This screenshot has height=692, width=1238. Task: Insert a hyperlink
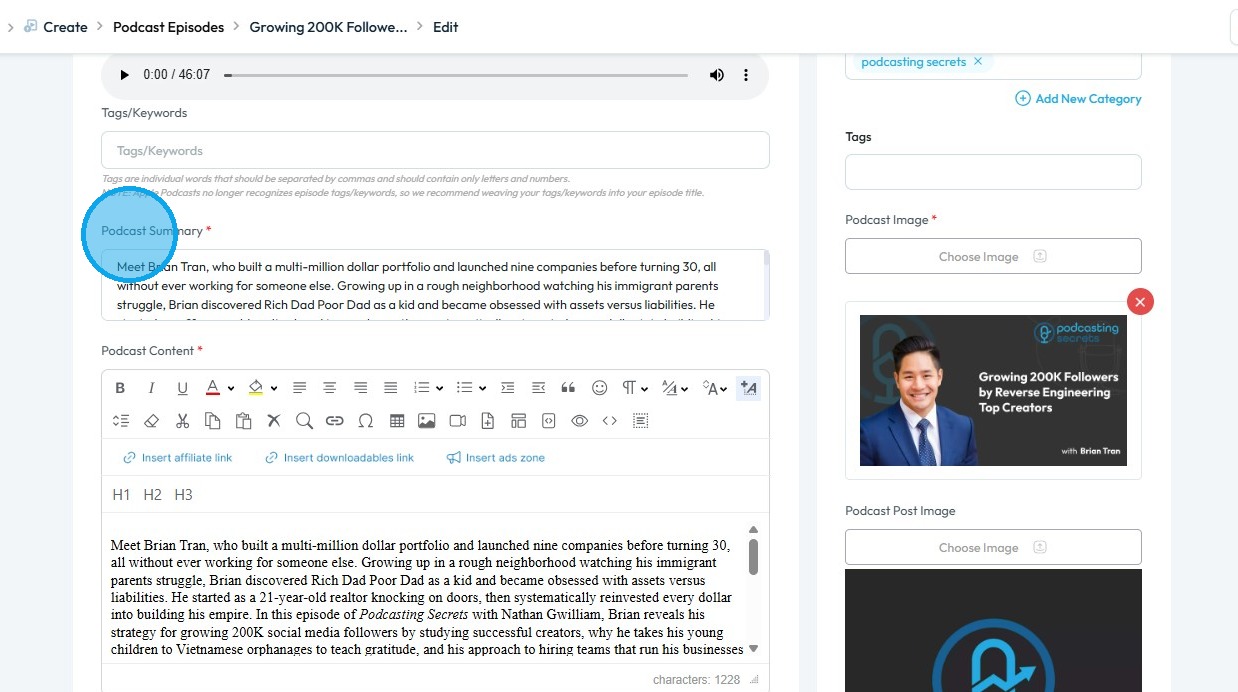click(335, 421)
